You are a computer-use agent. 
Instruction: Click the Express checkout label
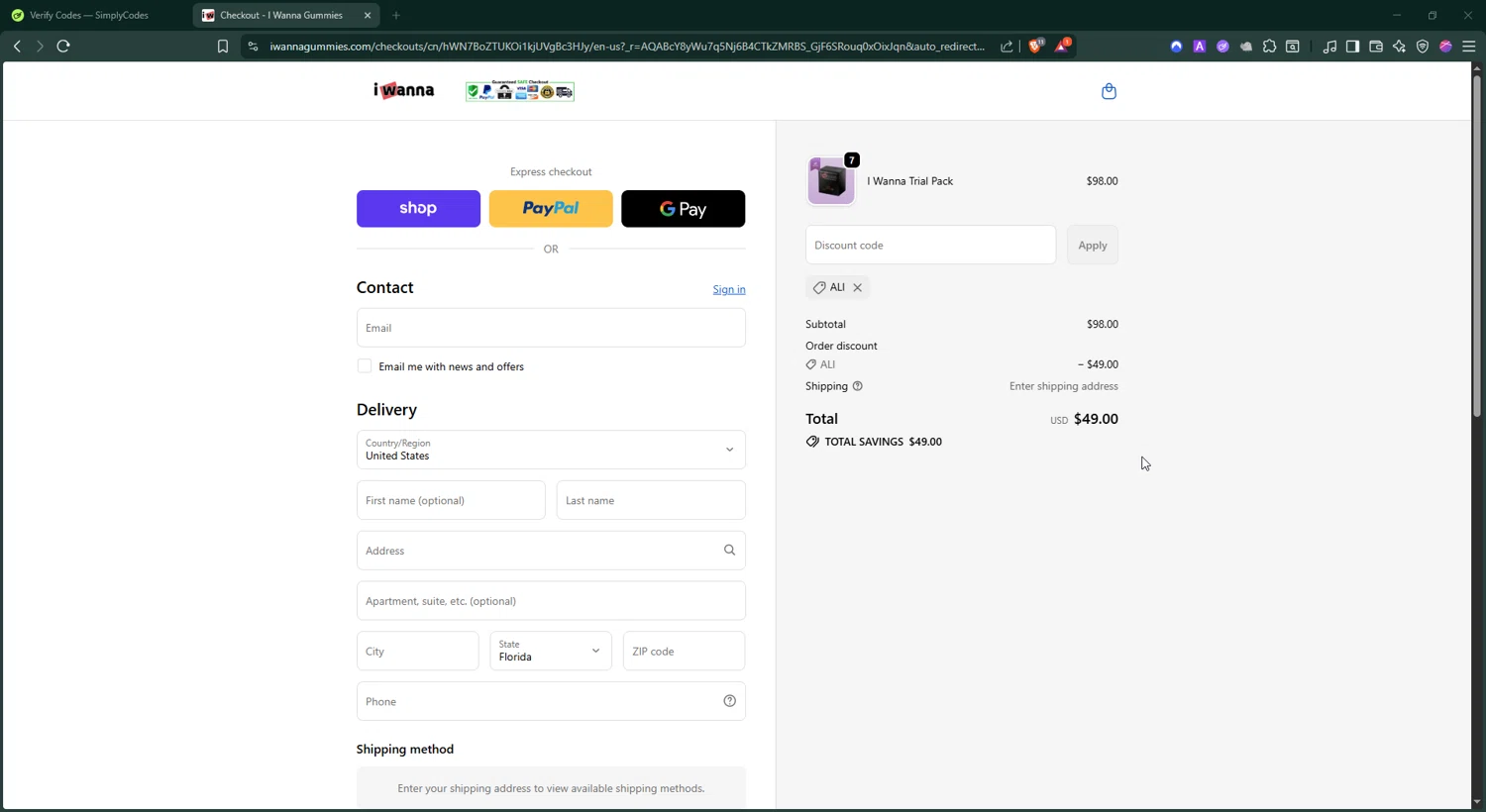(551, 171)
